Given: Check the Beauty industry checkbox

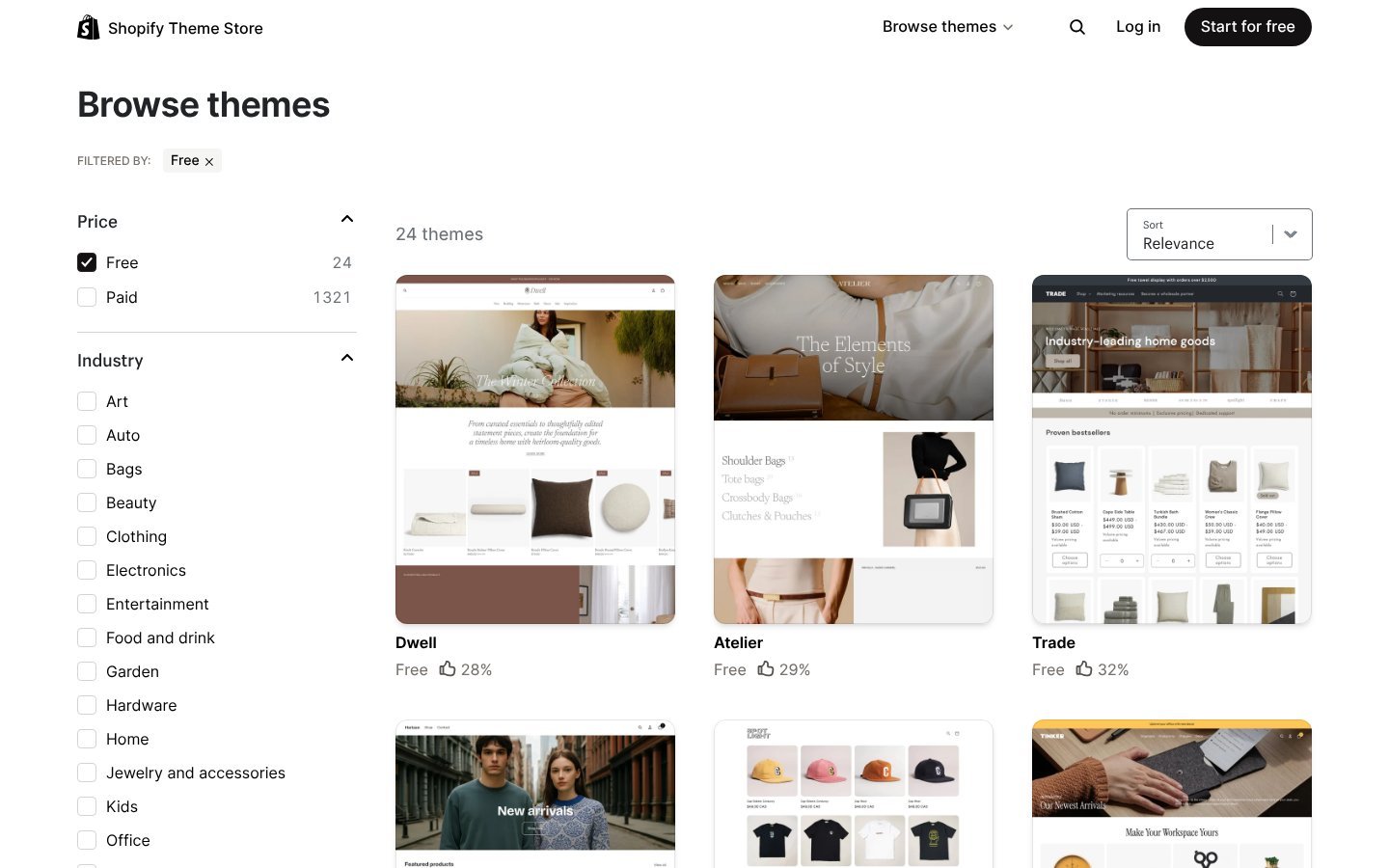Looking at the screenshot, I should (x=87, y=502).
